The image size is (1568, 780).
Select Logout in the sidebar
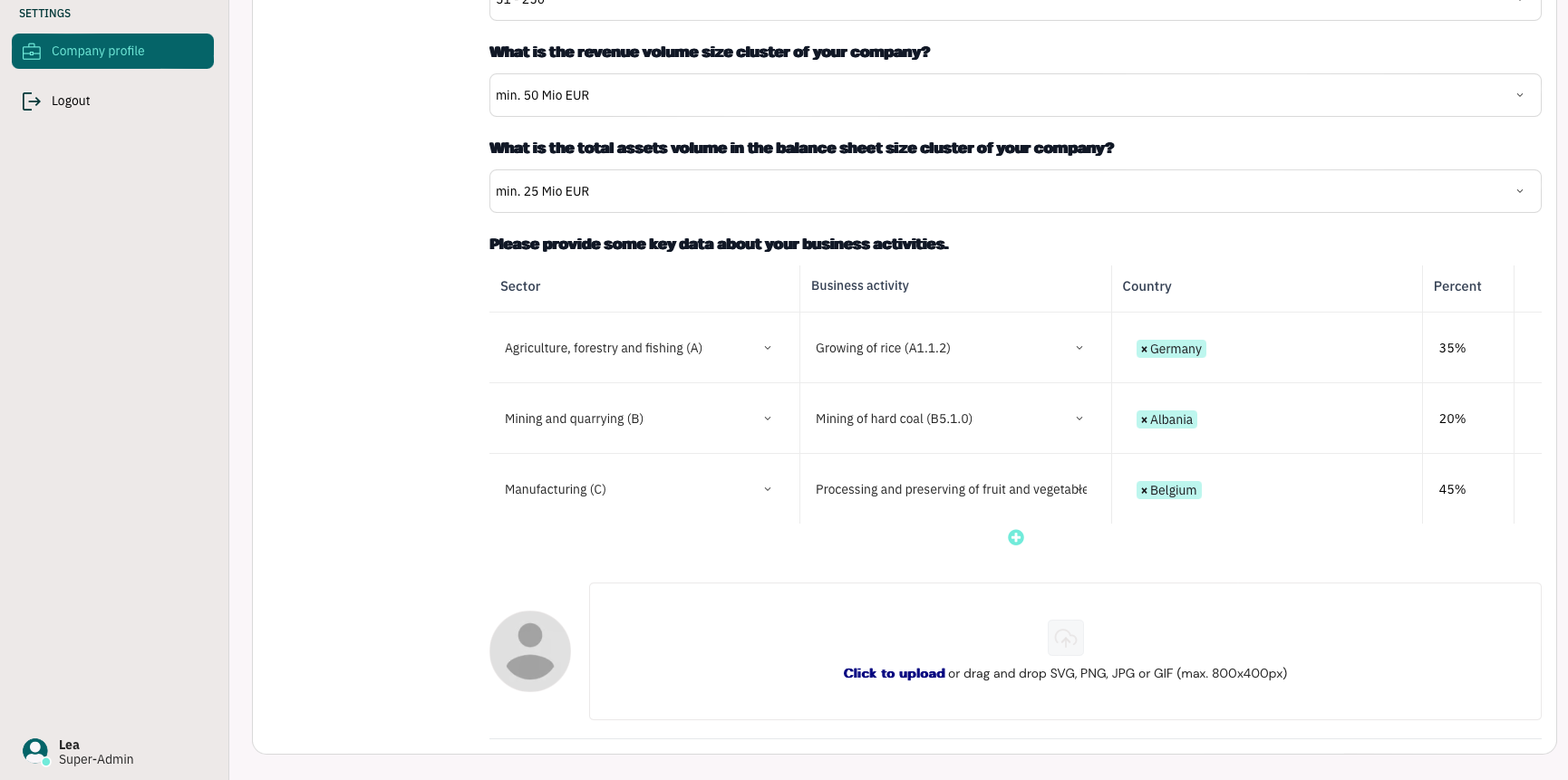71,101
